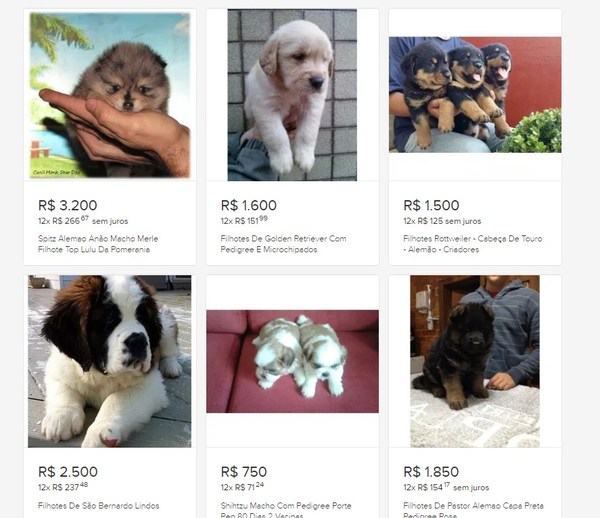Click the R$ 1.850 price
The height and width of the screenshot is (518, 600).
(x=432, y=471)
